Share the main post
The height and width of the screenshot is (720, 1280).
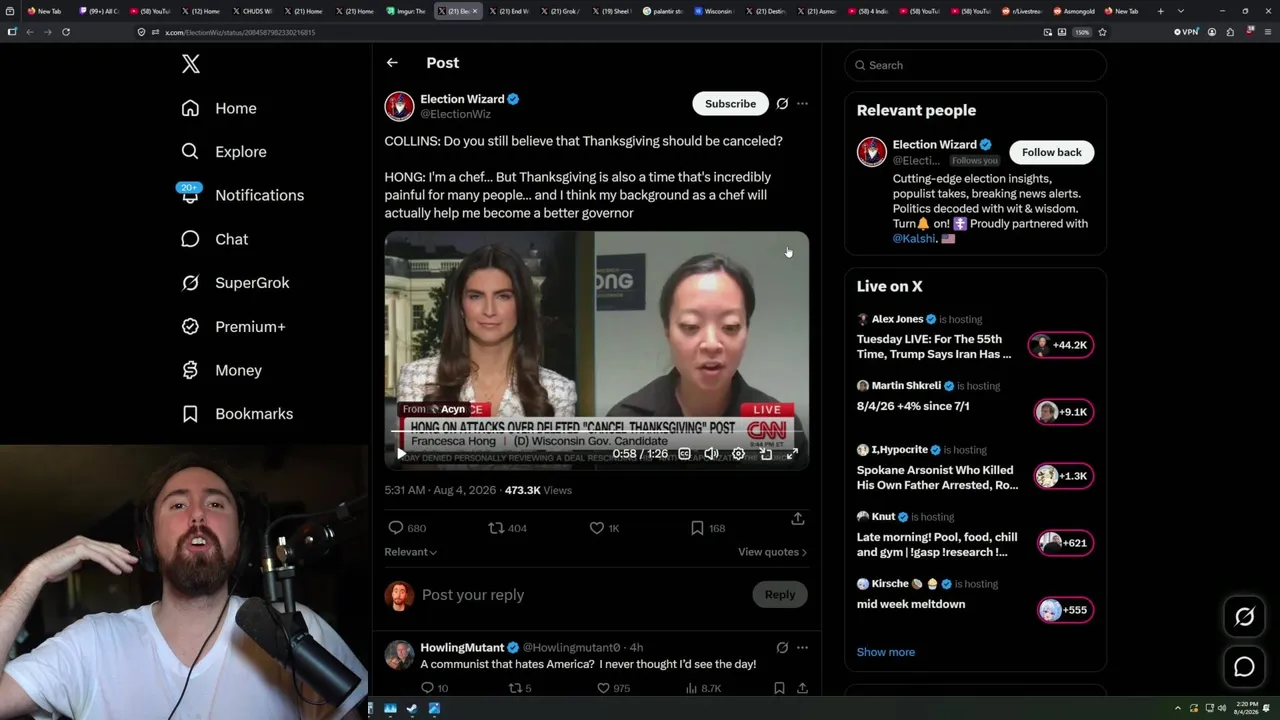(x=797, y=519)
